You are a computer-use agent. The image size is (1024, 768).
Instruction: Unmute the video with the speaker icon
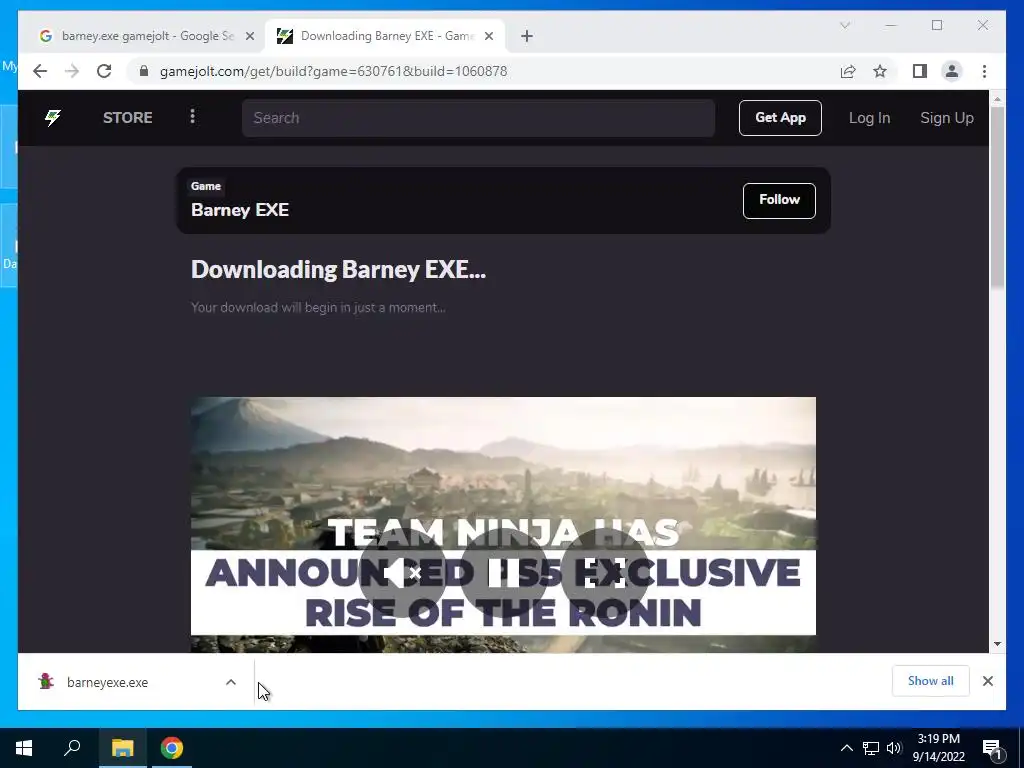402,573
